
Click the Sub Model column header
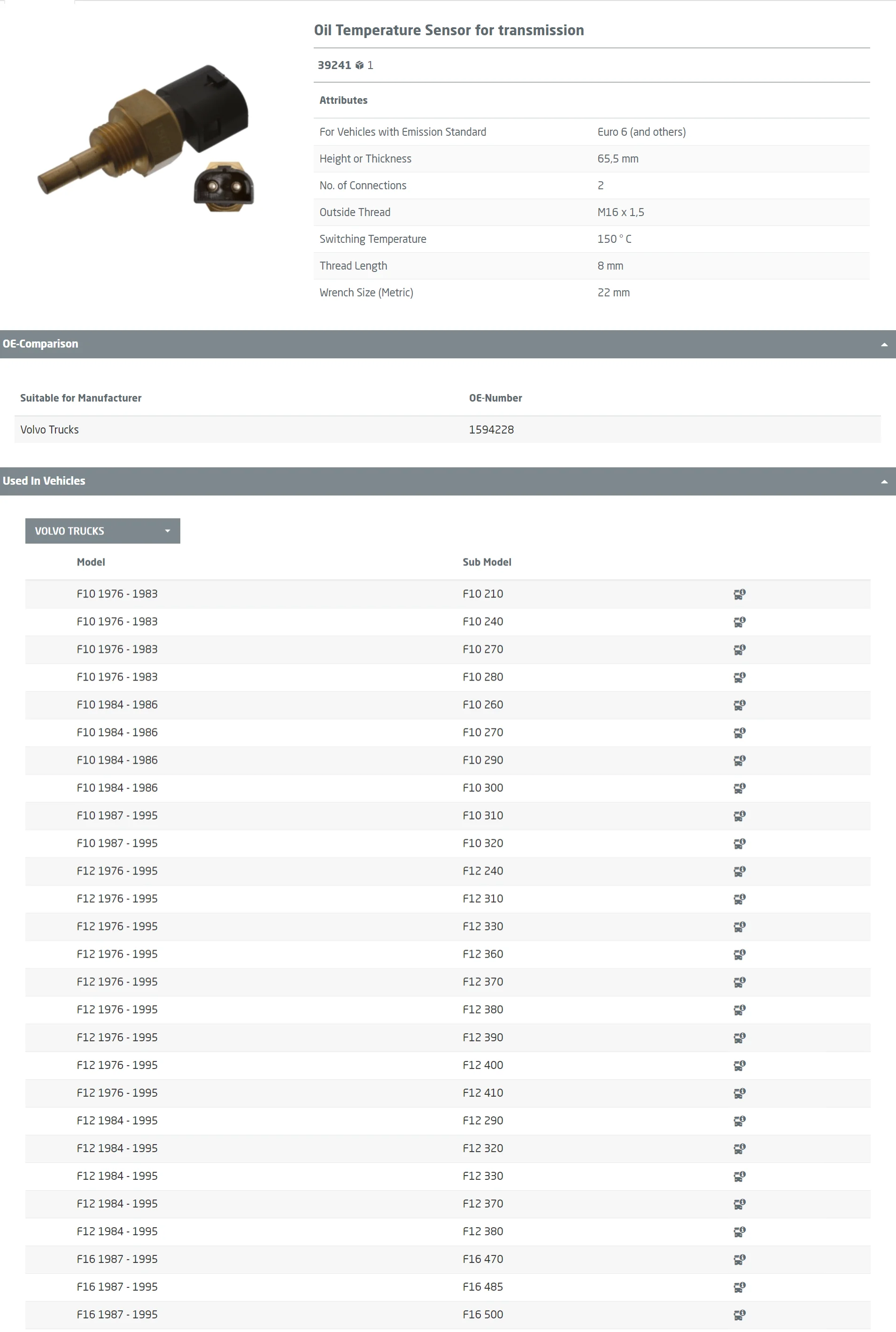[487, 562]
